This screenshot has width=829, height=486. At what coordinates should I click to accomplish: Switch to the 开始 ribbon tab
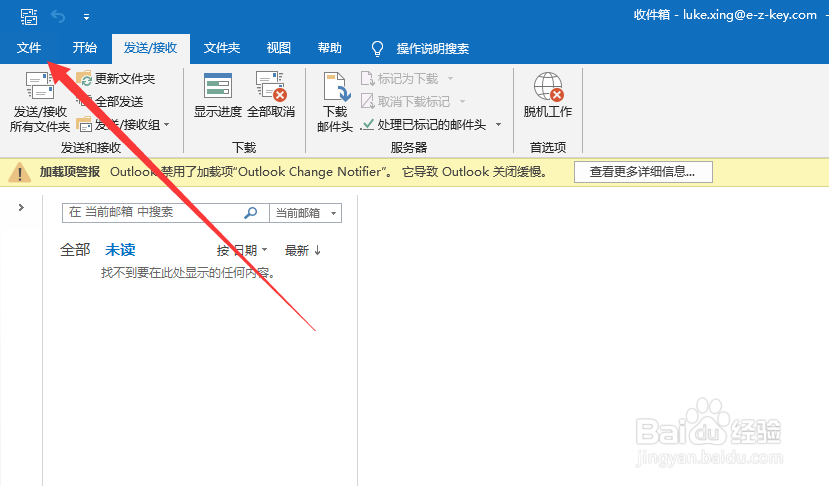(85, 48)
